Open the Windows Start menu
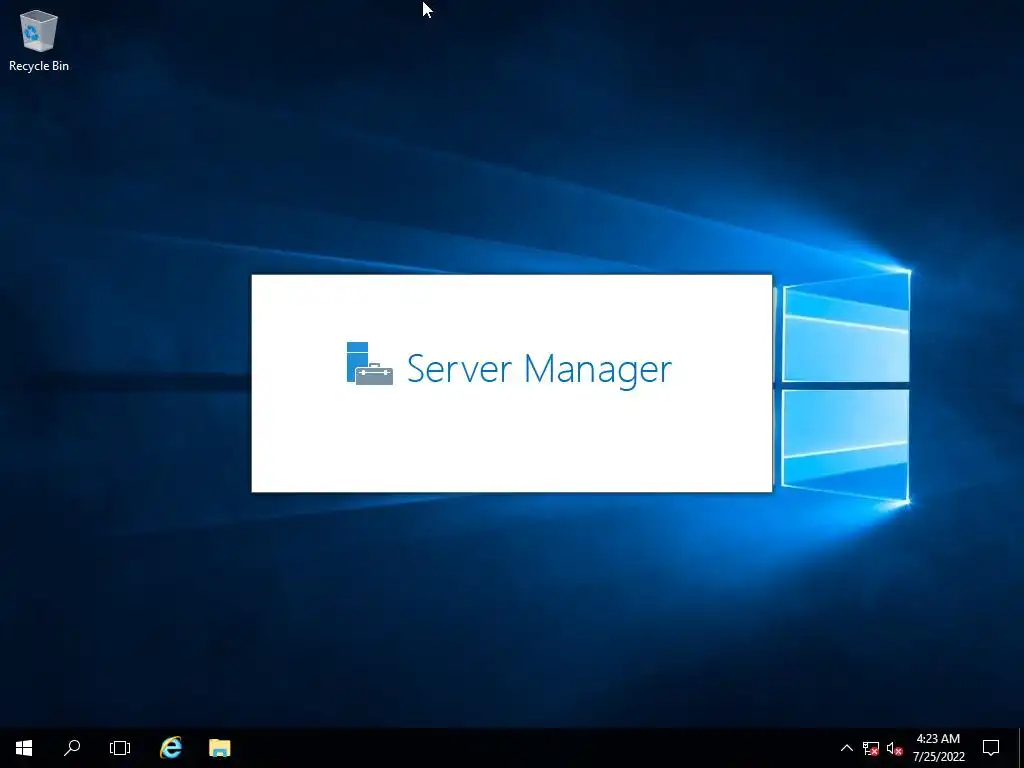The image size is (1024, 768). coord(24,748)
